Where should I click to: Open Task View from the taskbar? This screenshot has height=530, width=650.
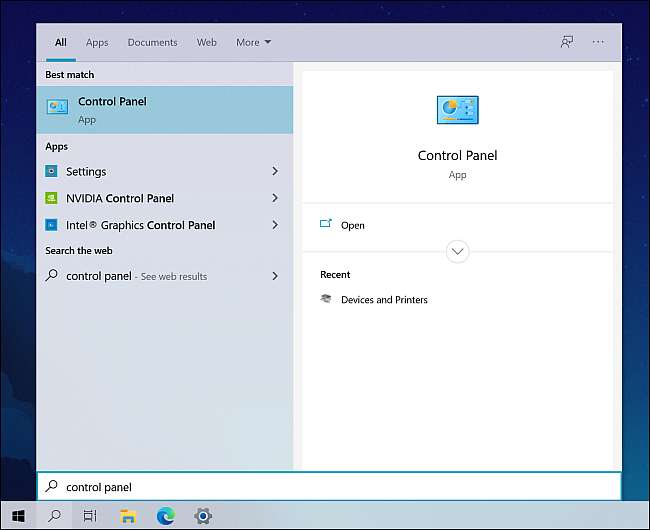90,516
